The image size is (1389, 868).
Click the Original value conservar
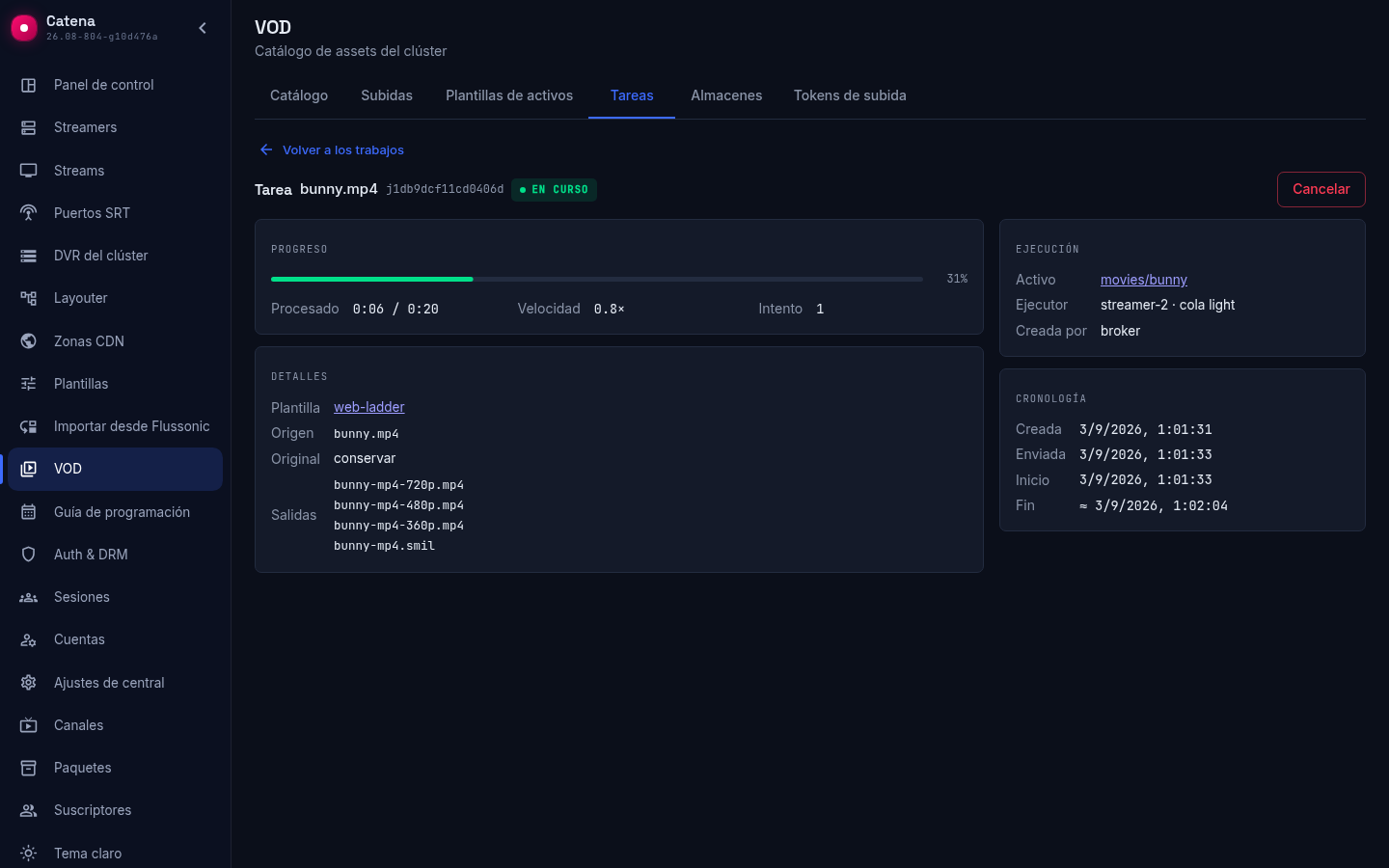pos(365,458)
